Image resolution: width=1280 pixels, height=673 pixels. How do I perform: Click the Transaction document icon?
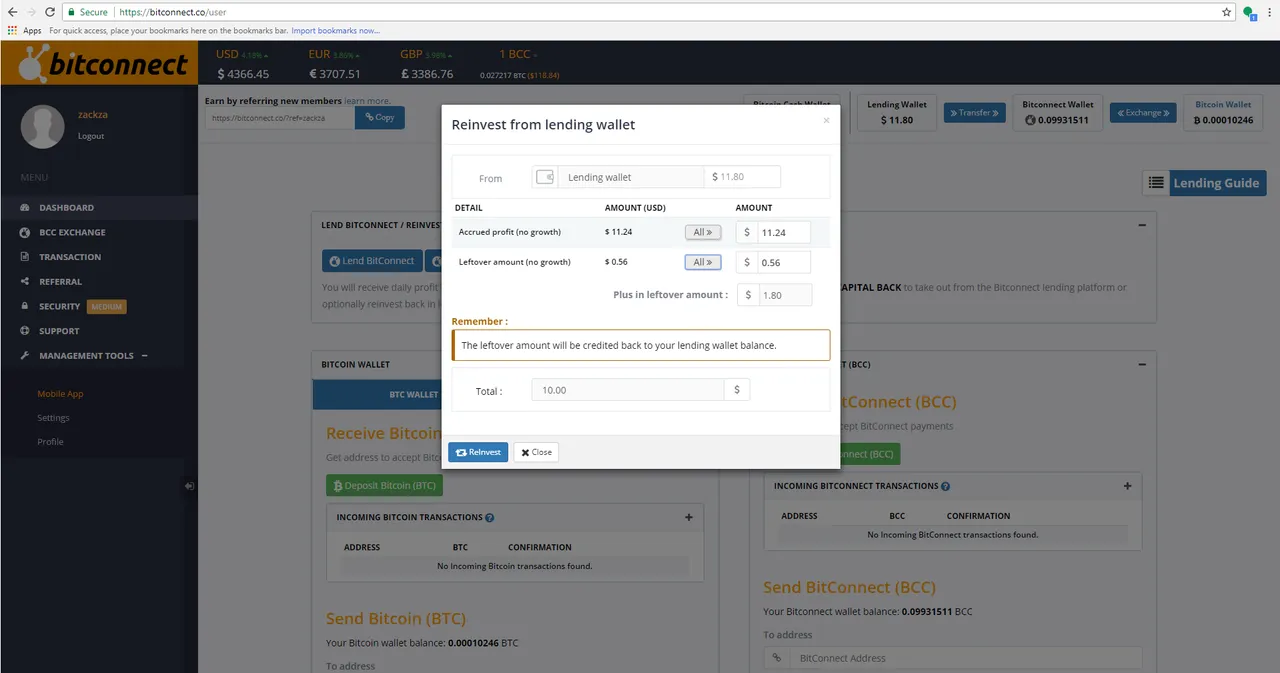pyautogui.click(x=25, y=257)
